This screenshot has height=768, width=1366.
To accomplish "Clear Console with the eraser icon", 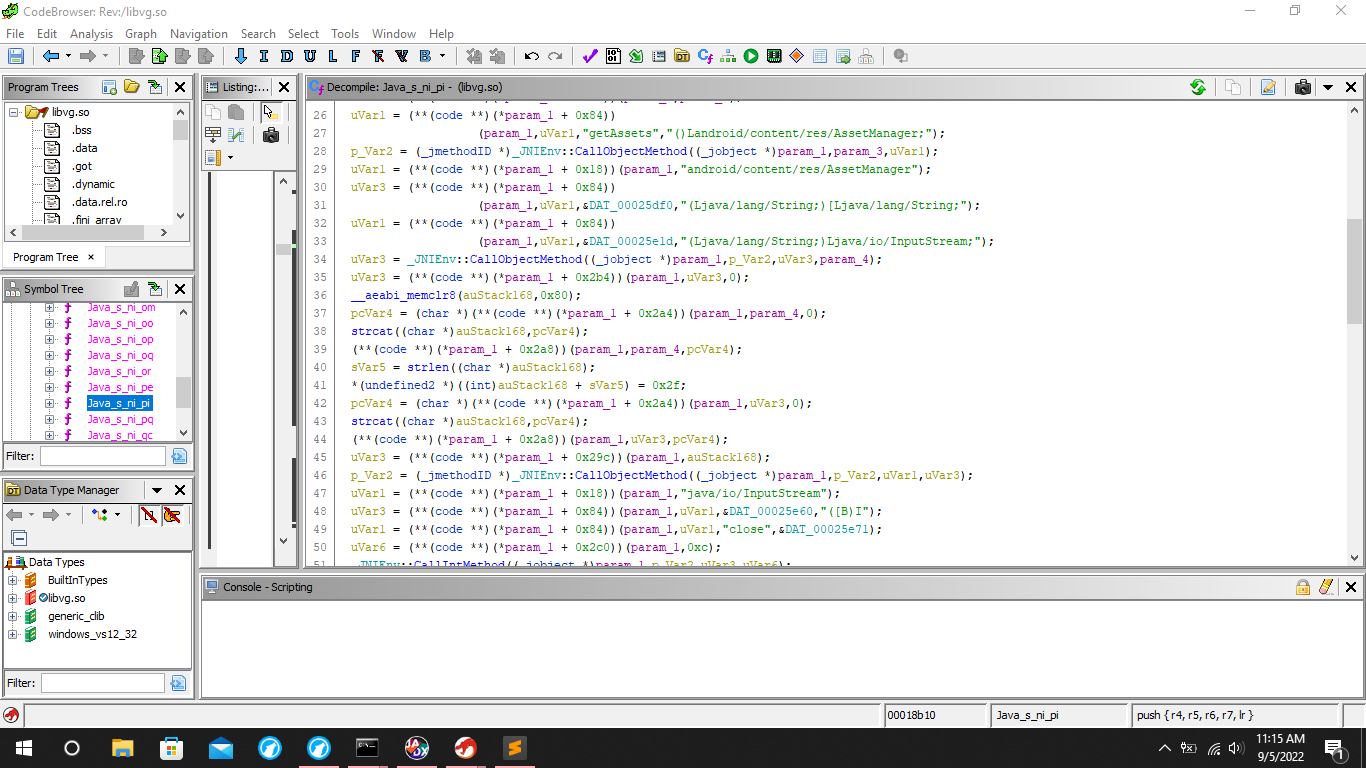I will 1326,587.
